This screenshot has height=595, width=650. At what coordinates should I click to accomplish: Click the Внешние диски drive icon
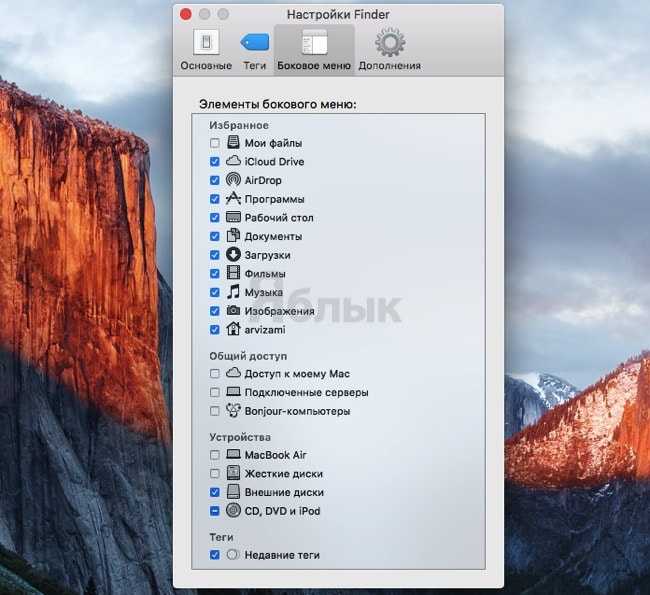pos(233,491)
